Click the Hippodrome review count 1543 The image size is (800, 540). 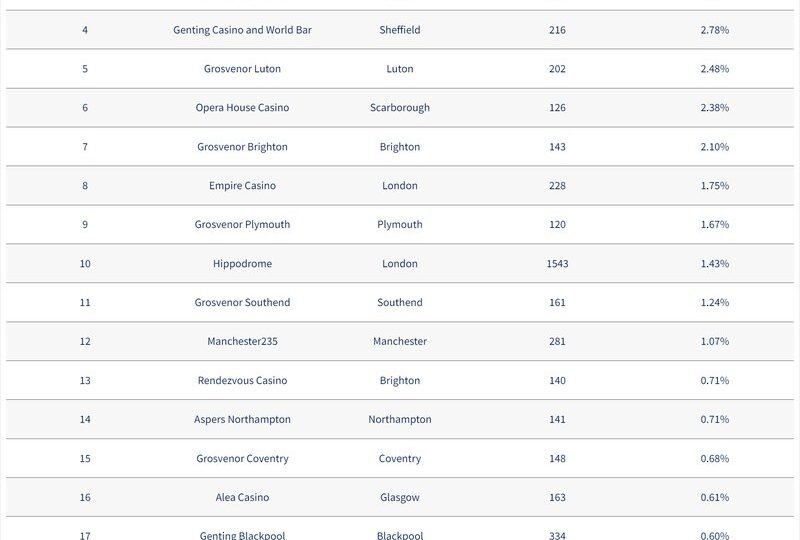pos(557,263)
